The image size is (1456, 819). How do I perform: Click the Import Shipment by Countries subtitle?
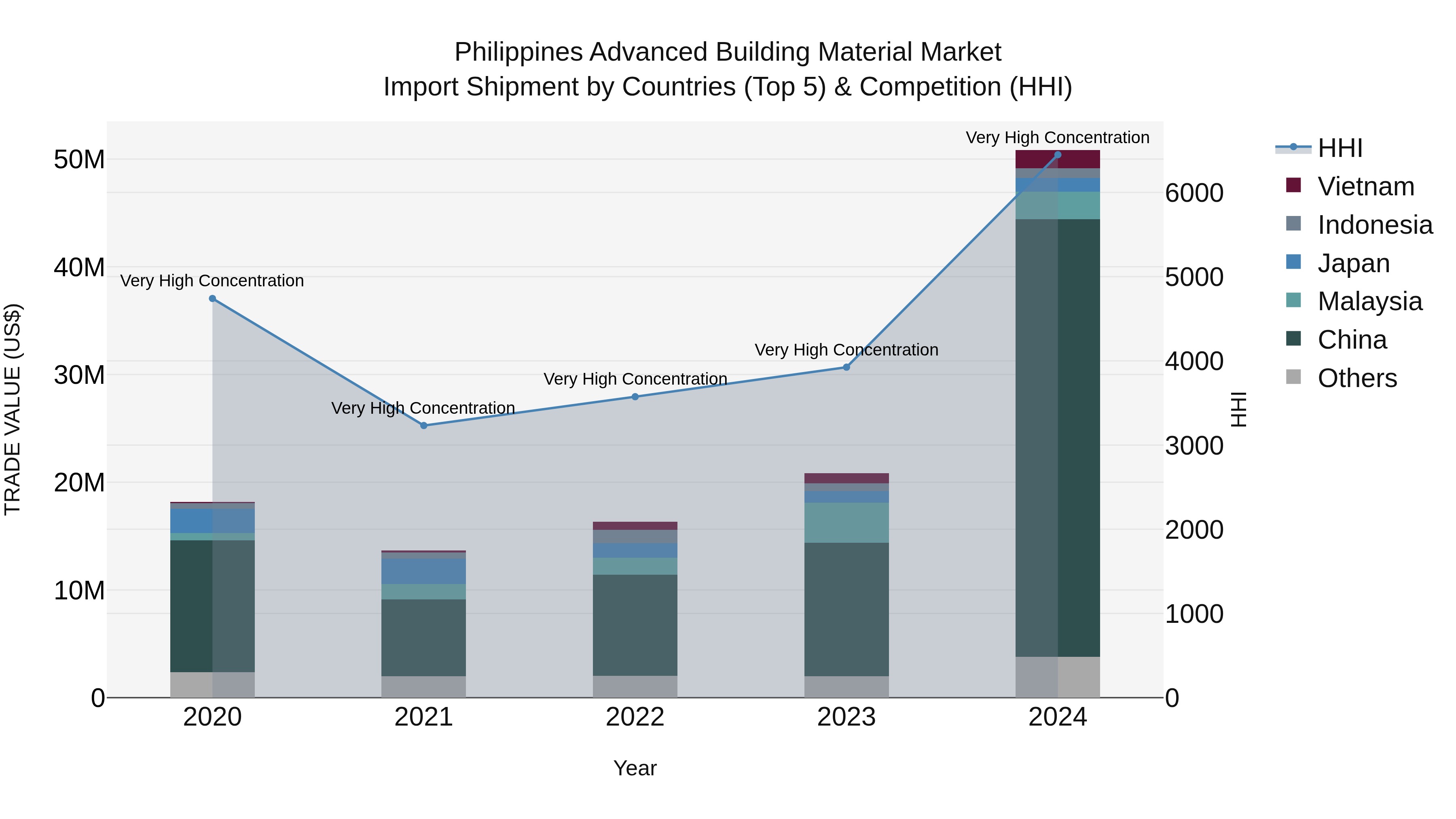point(728,87)
